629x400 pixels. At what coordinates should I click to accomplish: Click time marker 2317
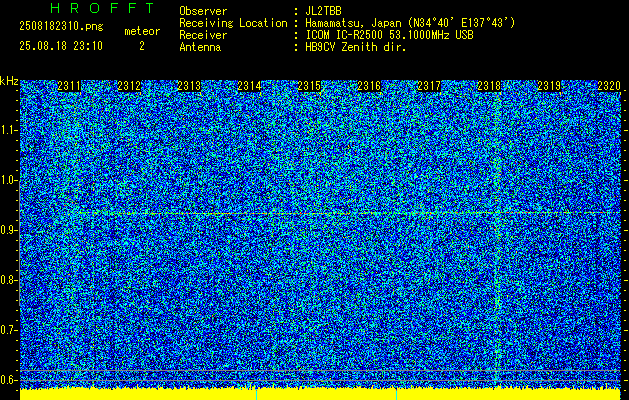[429, 86]
